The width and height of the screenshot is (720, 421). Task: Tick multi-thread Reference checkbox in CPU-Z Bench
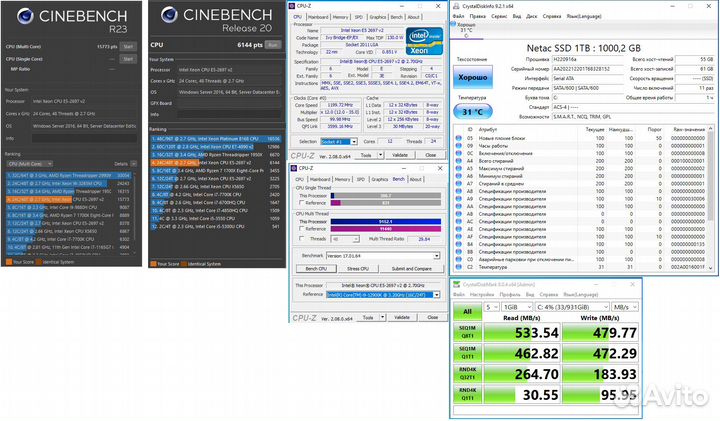[302, 228]
